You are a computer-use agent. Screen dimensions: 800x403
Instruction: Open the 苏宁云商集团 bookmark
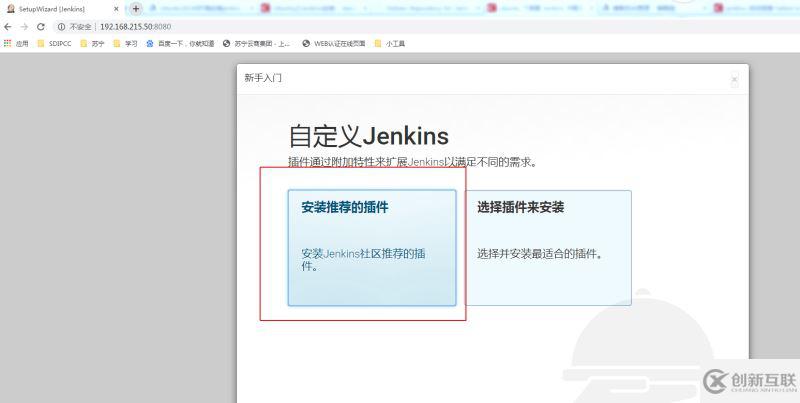[x=257, y=44]
